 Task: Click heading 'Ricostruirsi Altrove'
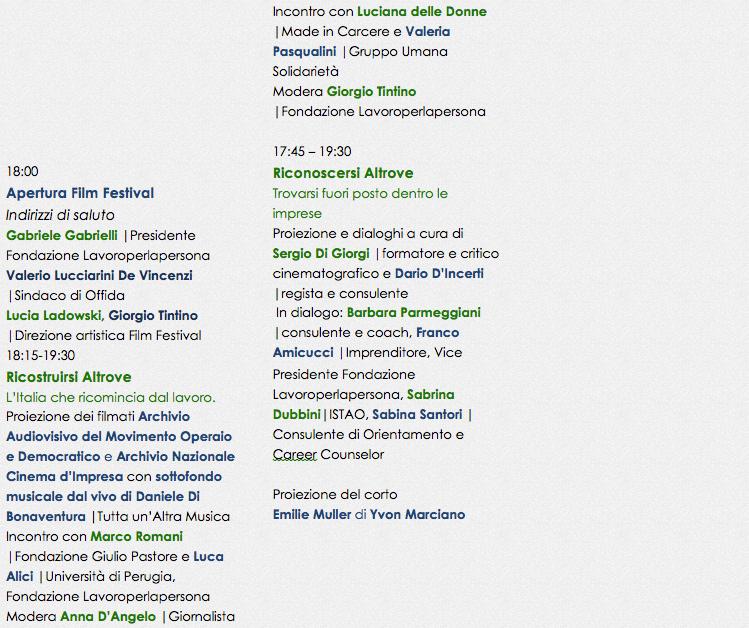click(69, 377)
